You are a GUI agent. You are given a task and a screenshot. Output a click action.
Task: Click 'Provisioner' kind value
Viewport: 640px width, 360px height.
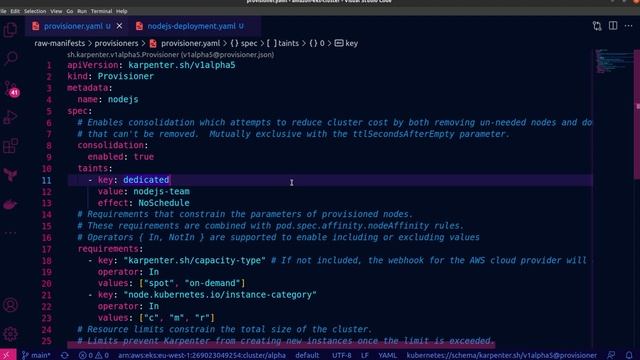126,76
